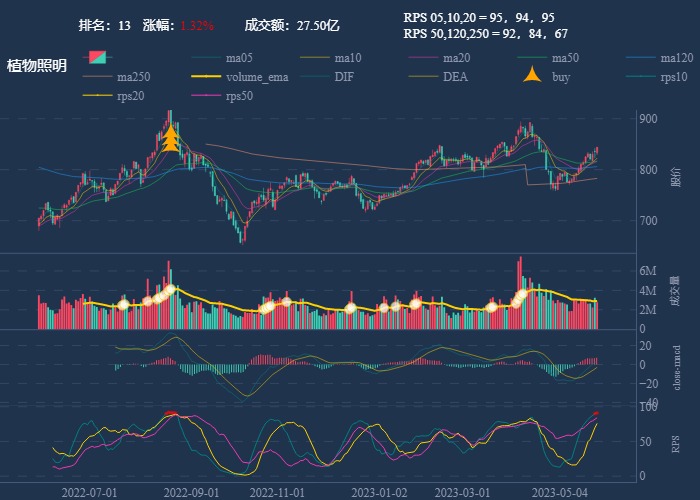Click the orange buy signal marker on chart

point(171,138)
